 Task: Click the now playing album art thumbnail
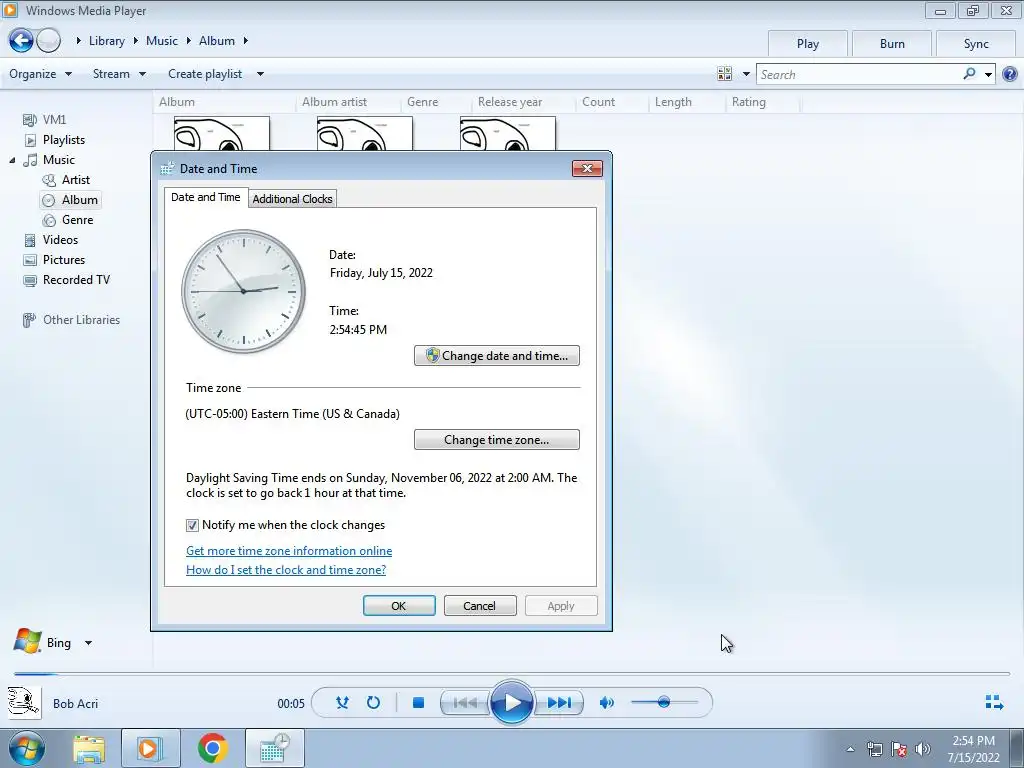point(25,703)
